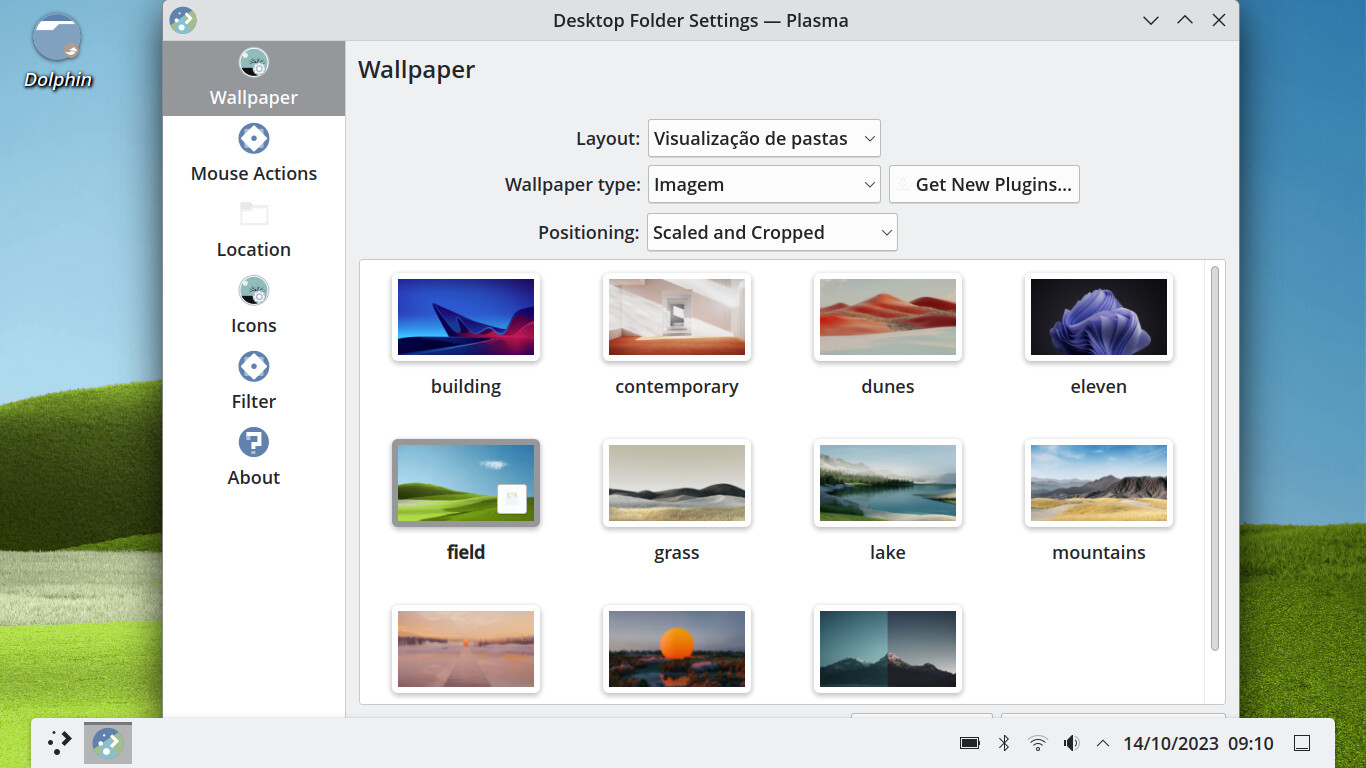Open the Wi-Fi network tray icon
This screenshot has width=1366, height=768.
pyautogui.click(x=1038, y=743)
